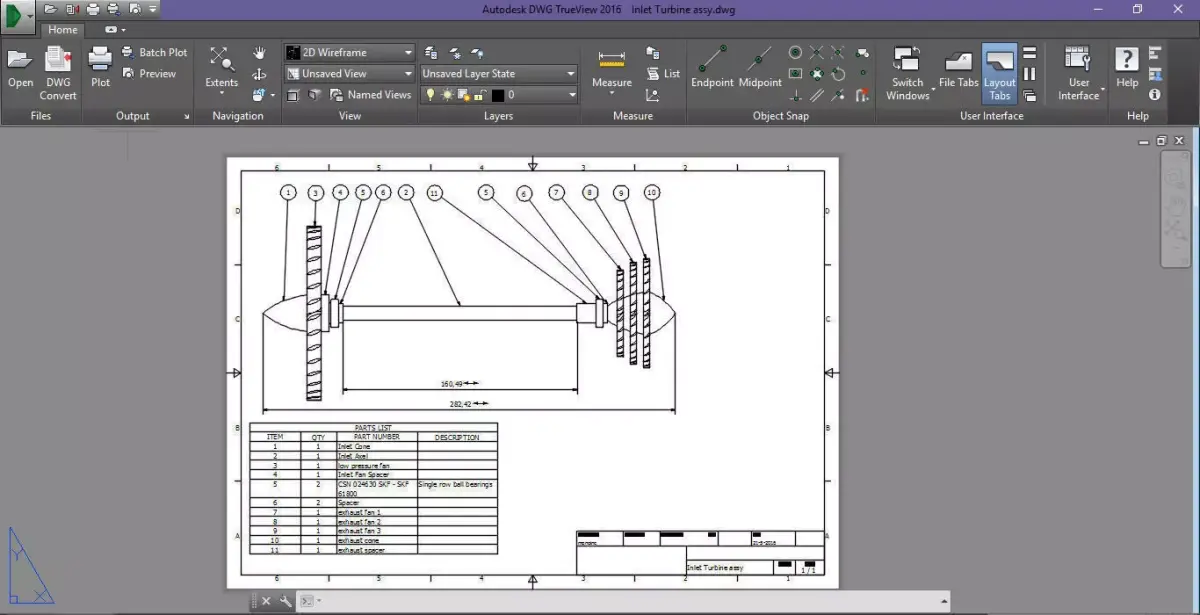Image resolution: width=1200 pixels, height=615 pixels.
Task: Click Perpendicular object snap icon
Action: click(795, 96)
